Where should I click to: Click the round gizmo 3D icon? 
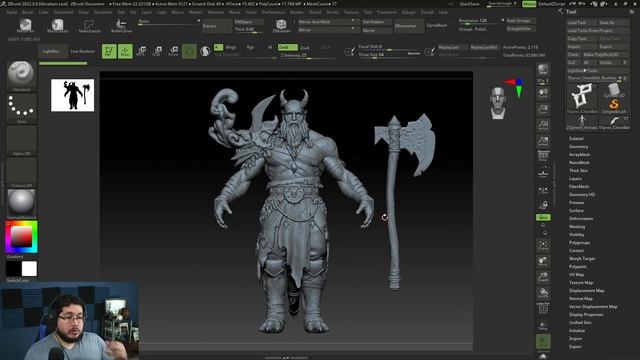pos(189,51)
